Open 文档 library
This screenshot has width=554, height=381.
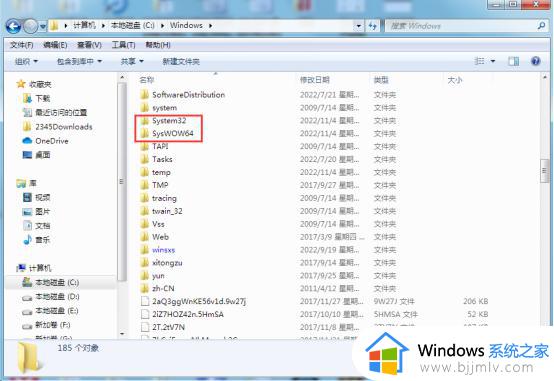(x=36, y=225)
